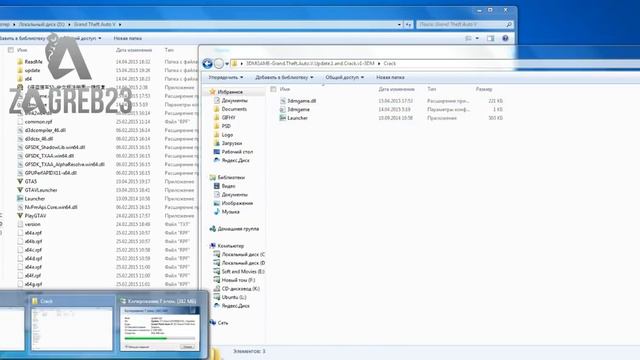Select GTAVLauncher in the GTA V window
Screen dimensions: 640x360
point(41,190)
